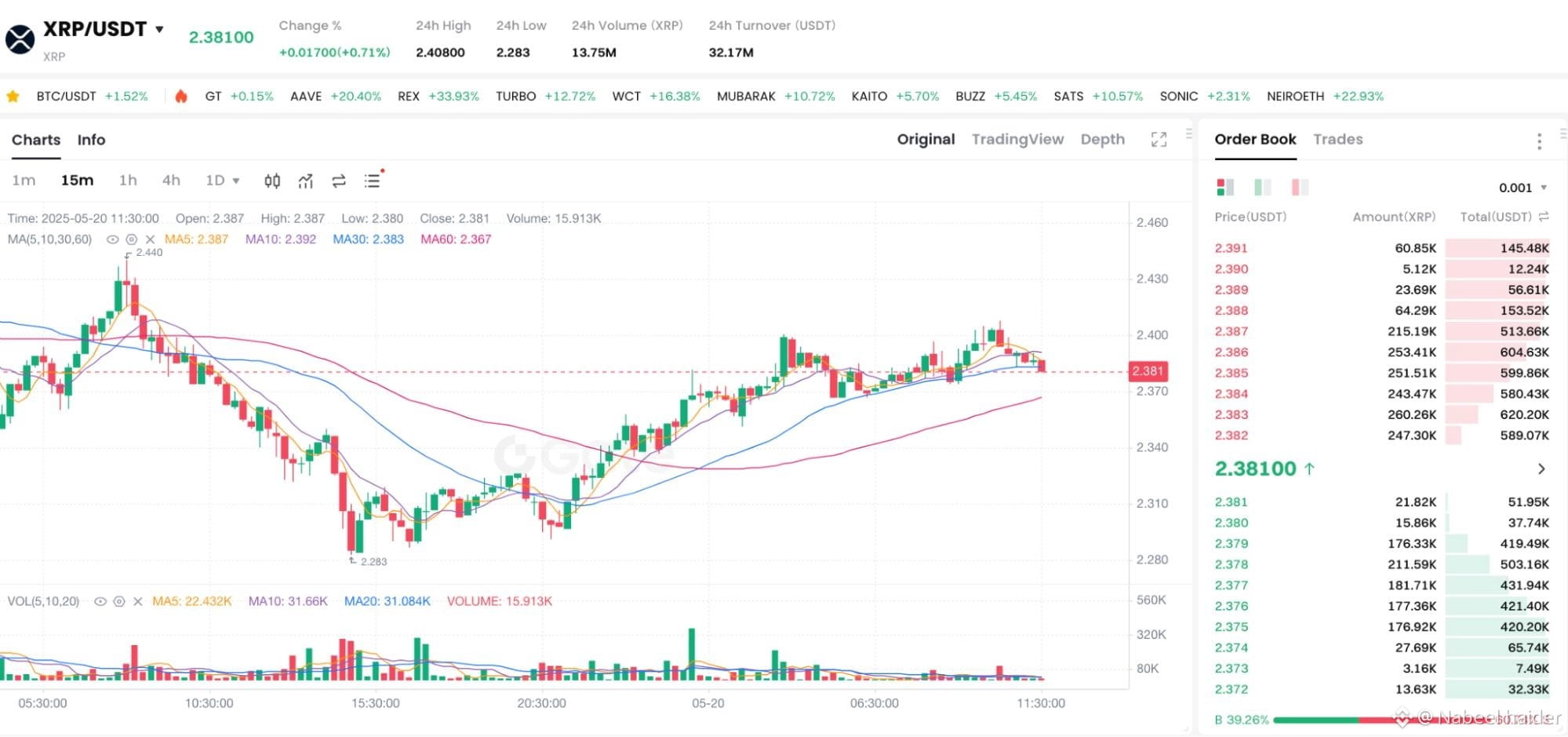The width and height of the screenshot is (1568, 737).
Task: Open TURBO pair from ticker bar
Action: [545, 97]
